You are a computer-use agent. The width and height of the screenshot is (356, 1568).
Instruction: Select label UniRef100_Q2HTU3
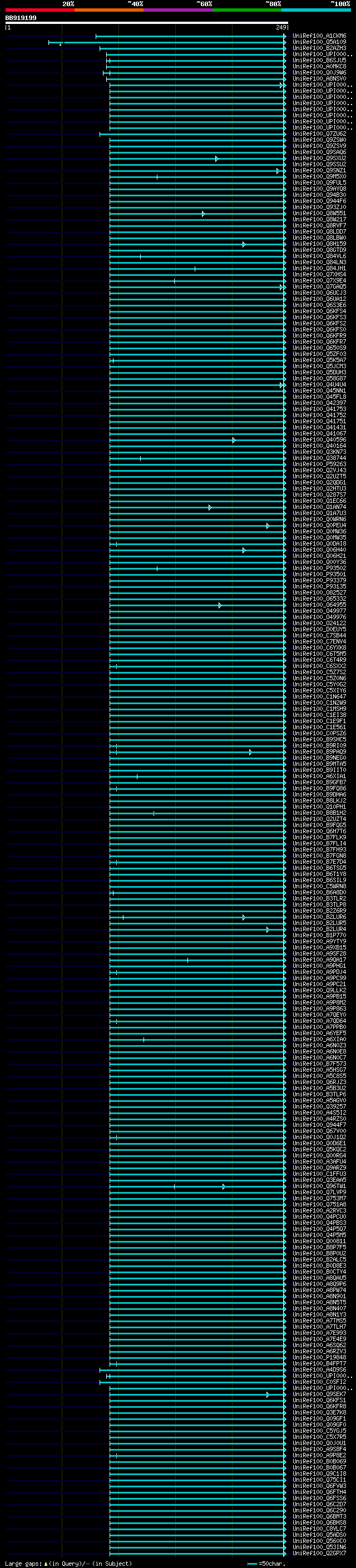(x=319, y=489)
